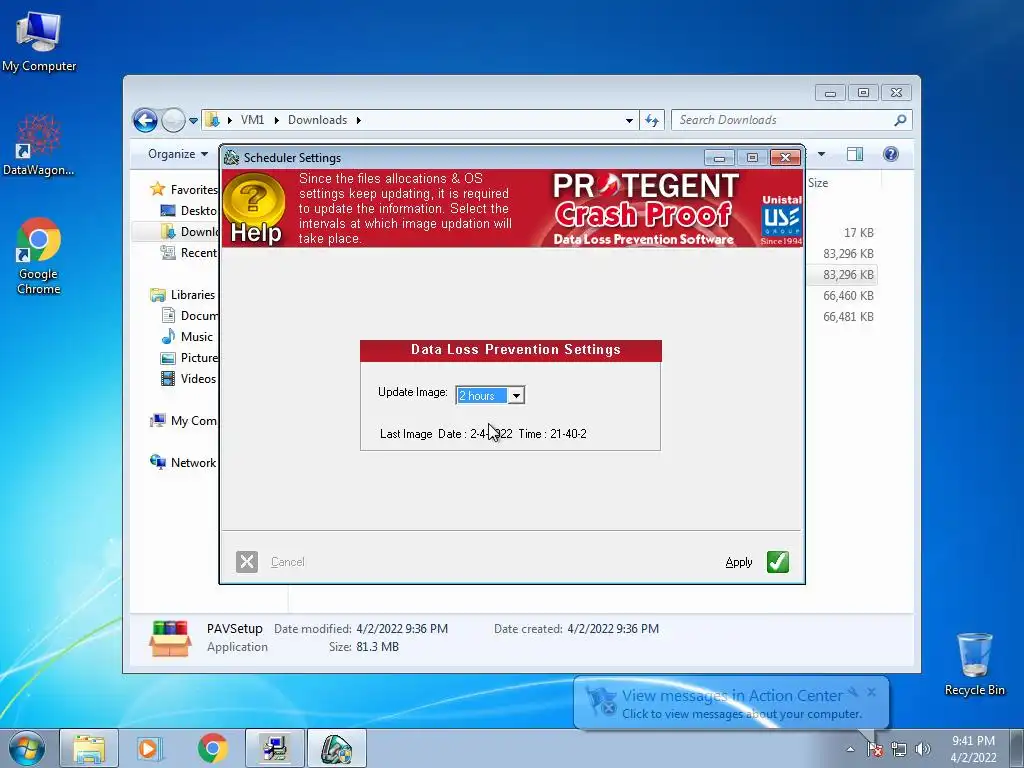Open My Computer desktop icon

pos(39,42)
